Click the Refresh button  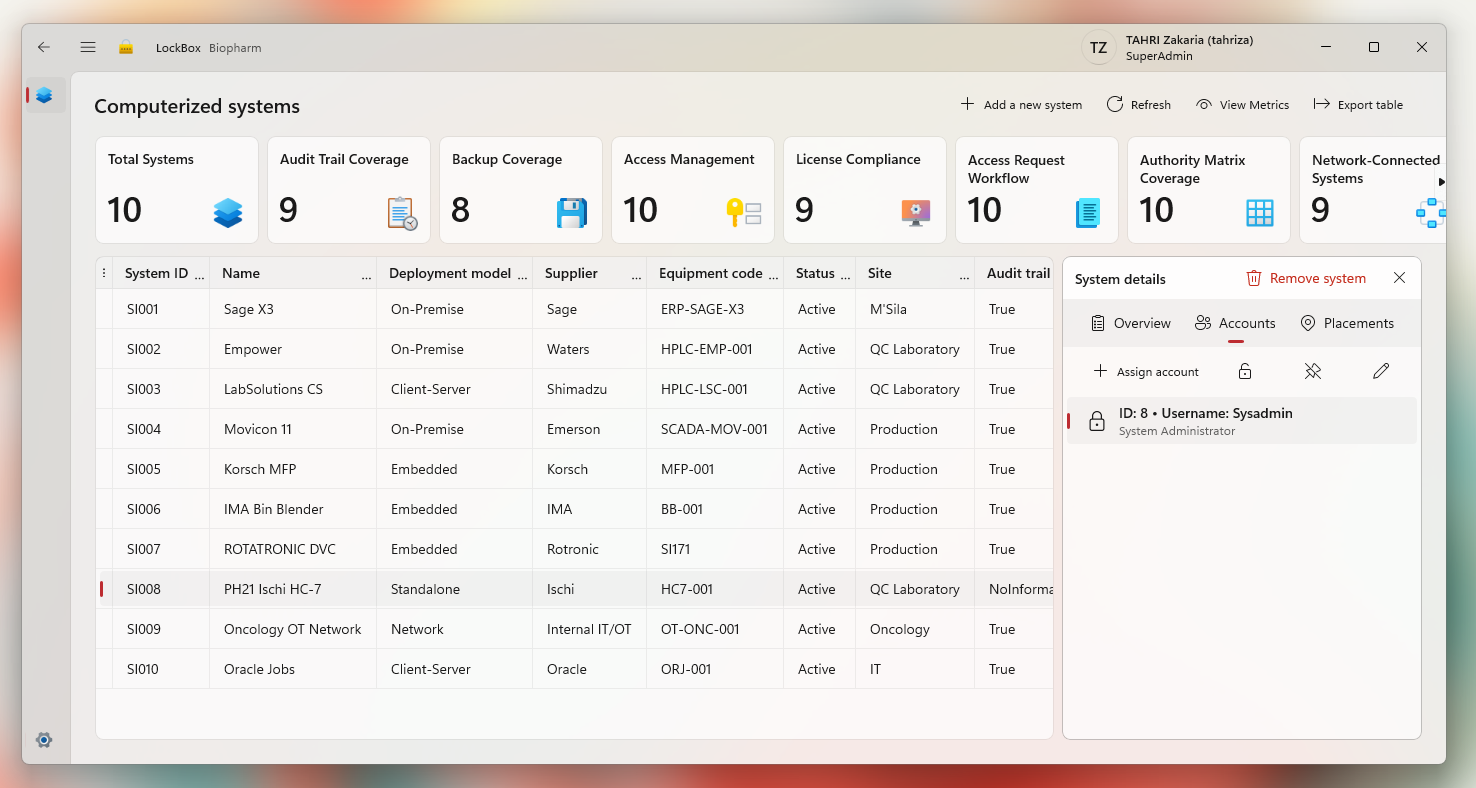[x=1139, y=104]
